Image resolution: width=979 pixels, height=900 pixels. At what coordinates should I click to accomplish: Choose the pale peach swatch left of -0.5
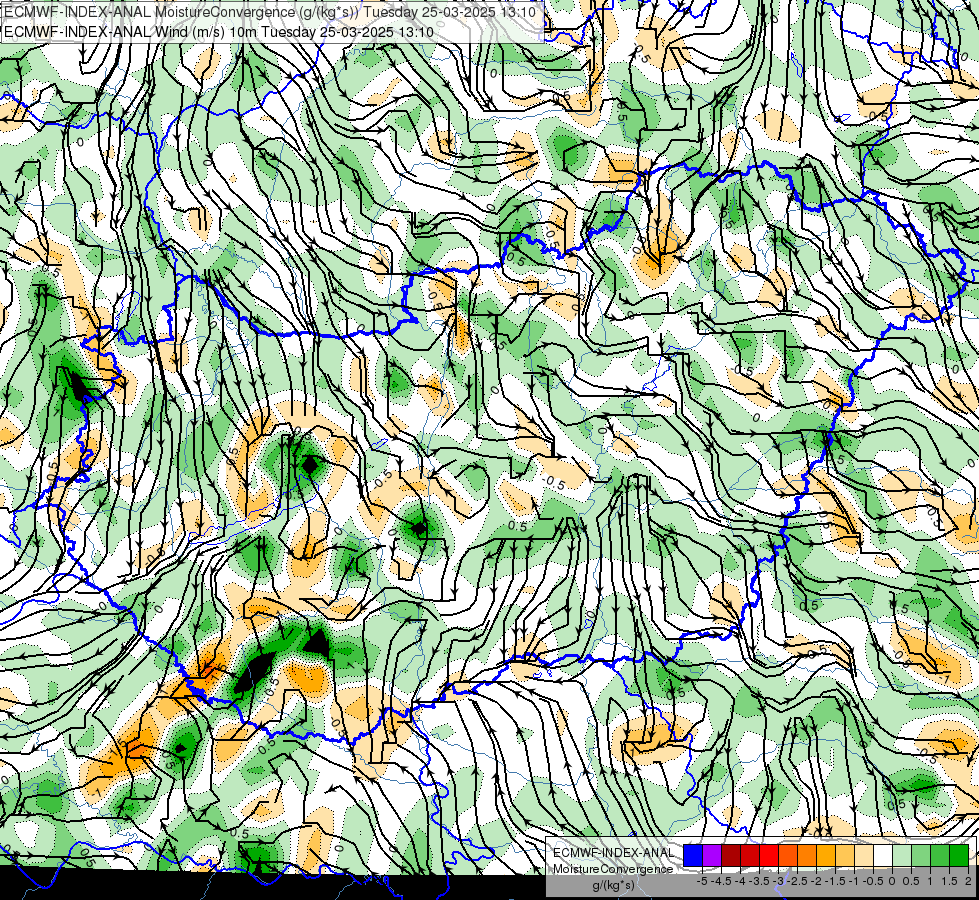coord(864,856)
